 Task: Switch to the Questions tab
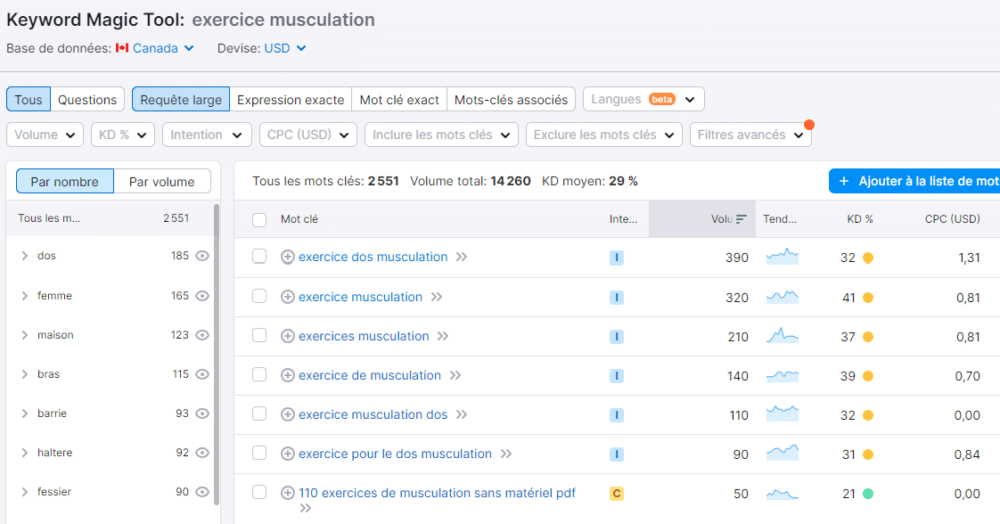coord(87,99)
